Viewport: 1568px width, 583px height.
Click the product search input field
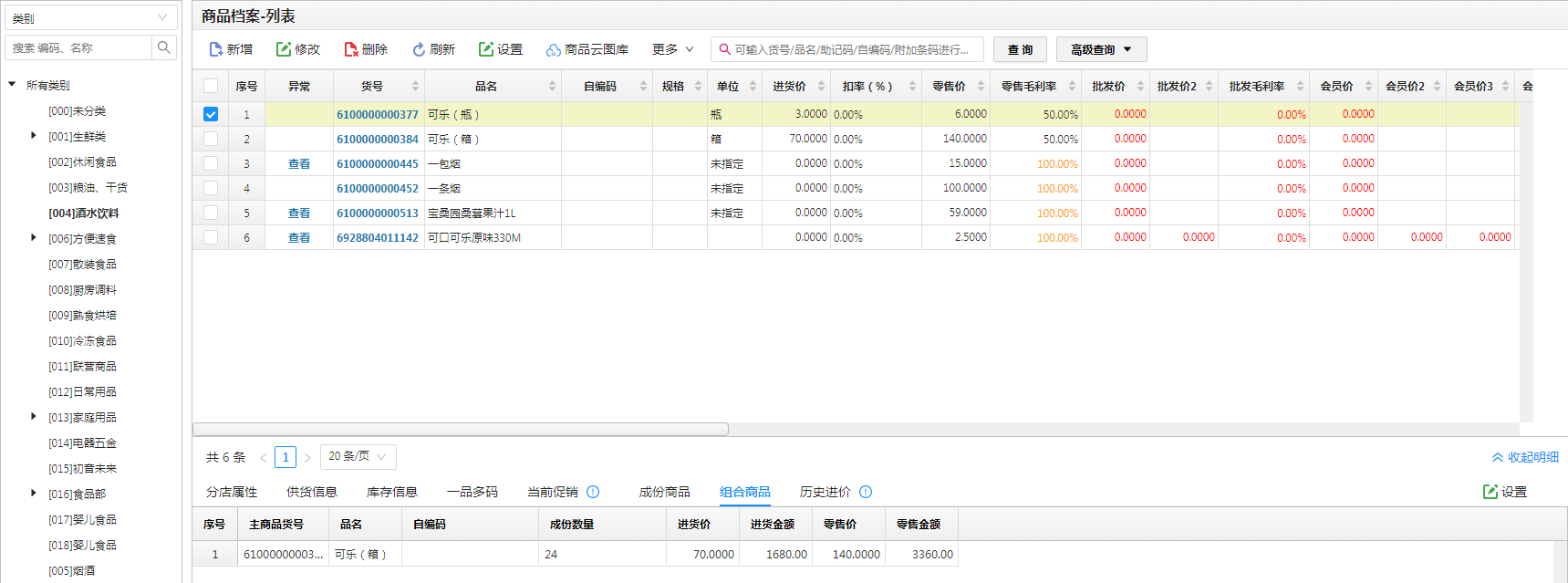[x=847, y=49]
